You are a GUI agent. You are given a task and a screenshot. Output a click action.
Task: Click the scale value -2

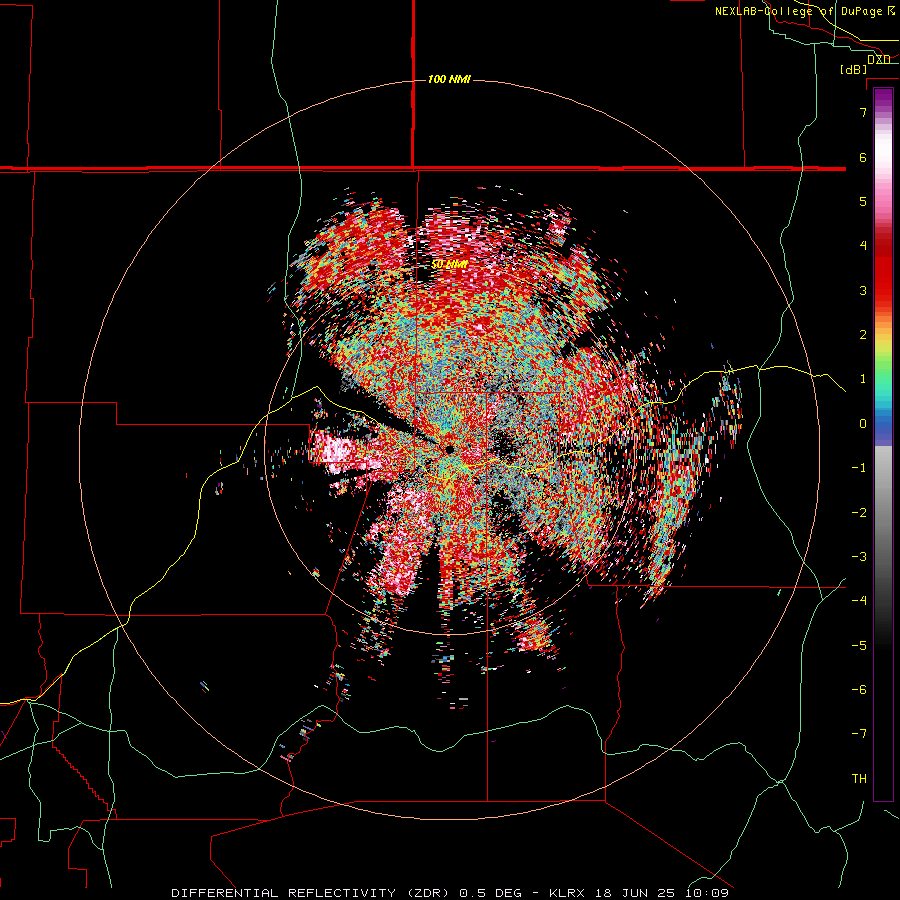pyautogui.click(x=859, y=512)
